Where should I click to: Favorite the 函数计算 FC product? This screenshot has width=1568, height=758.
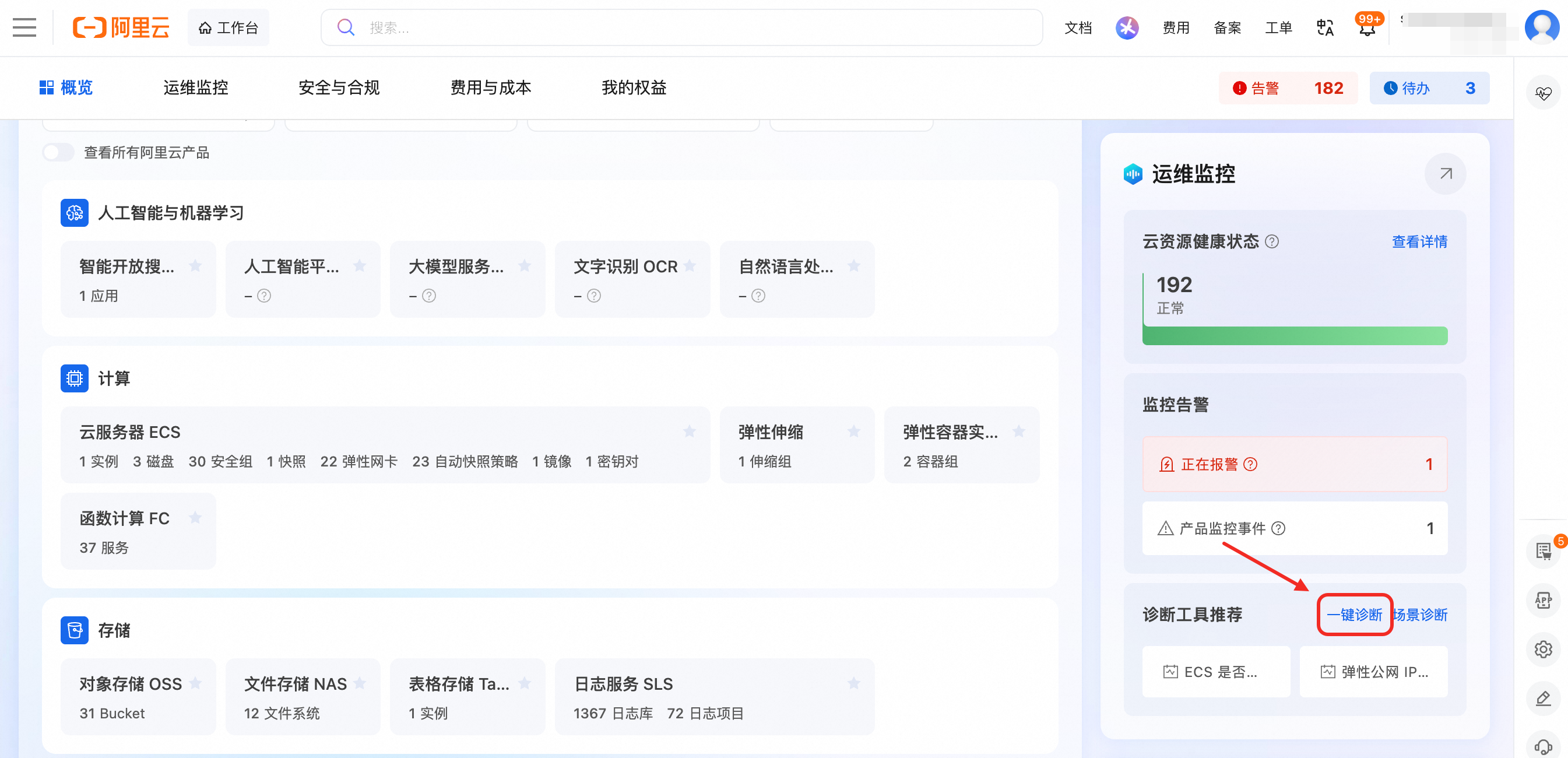tap(195, 518)
